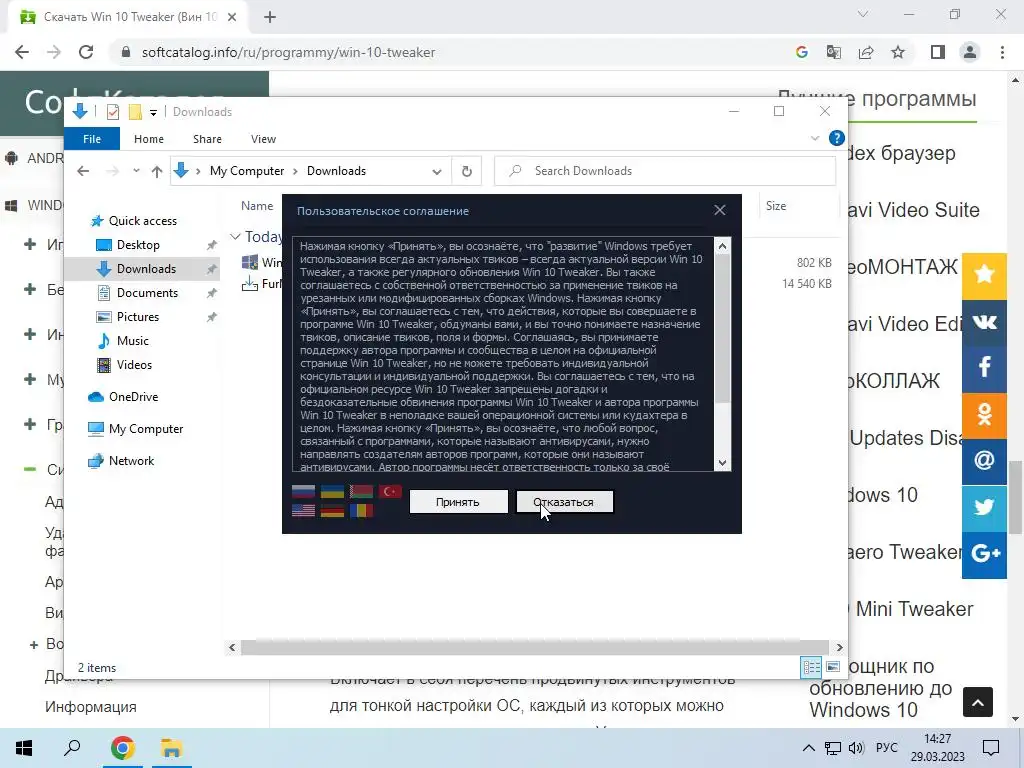
Task: Select the German flag language
Action: coord(332,510)
